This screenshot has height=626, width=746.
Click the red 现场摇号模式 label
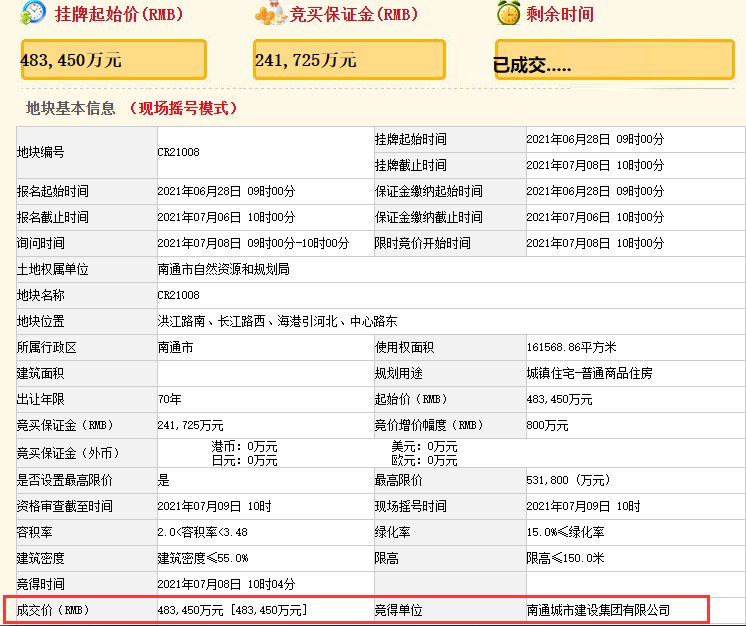tap(183, 108)
